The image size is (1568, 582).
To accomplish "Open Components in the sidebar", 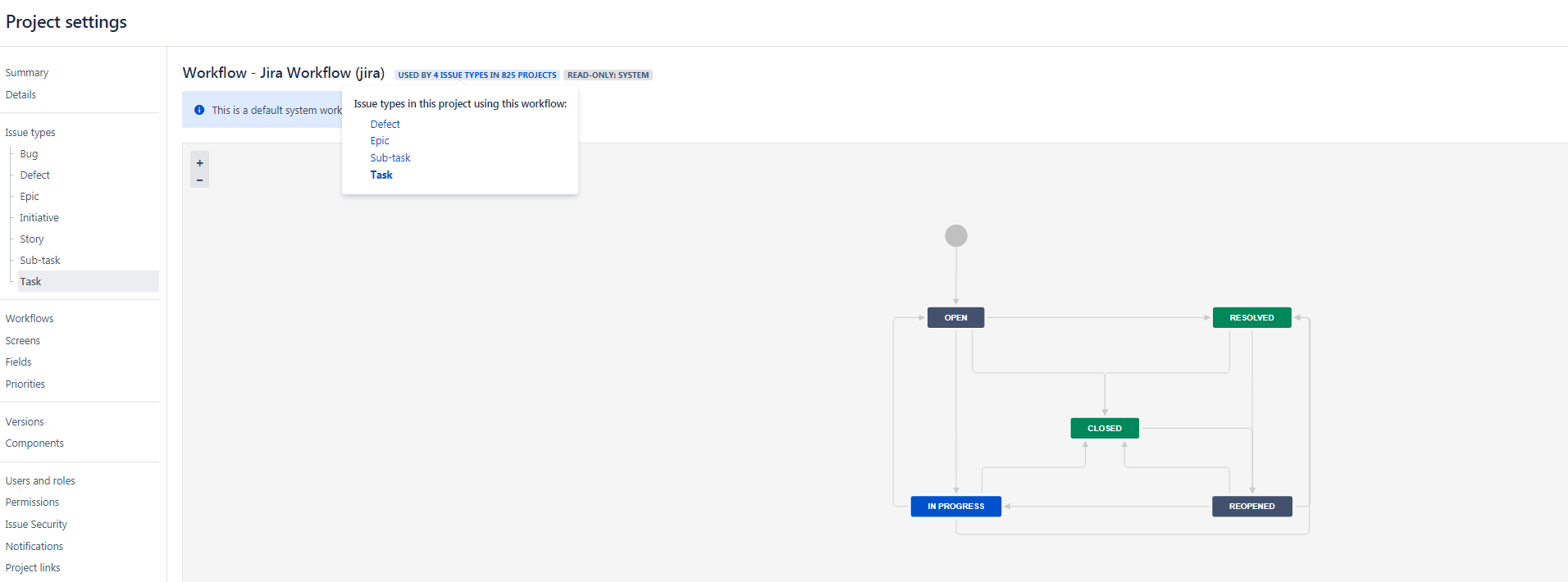I will pos(34,443).
